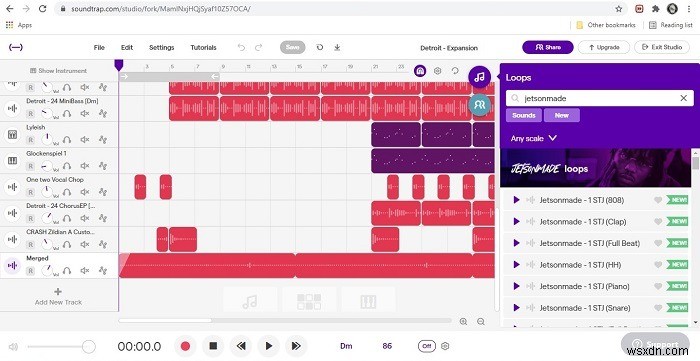This screenshot has width=700, height=361.
Task: Zoom in on the timeline
Action: pos(463,321)
